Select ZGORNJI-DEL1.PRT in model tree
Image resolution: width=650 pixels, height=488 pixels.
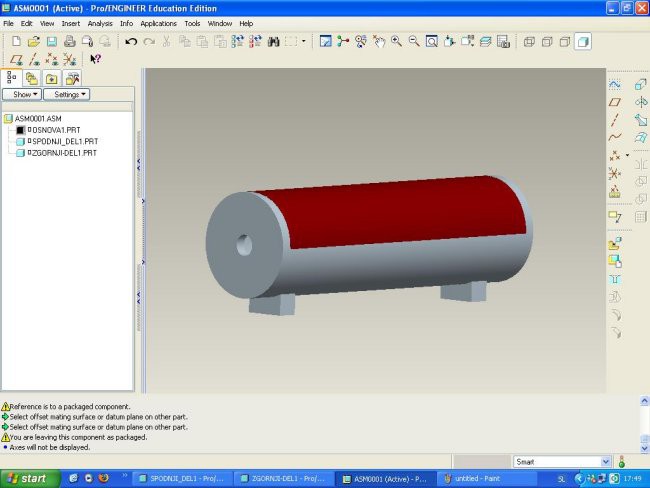[64, 153]
